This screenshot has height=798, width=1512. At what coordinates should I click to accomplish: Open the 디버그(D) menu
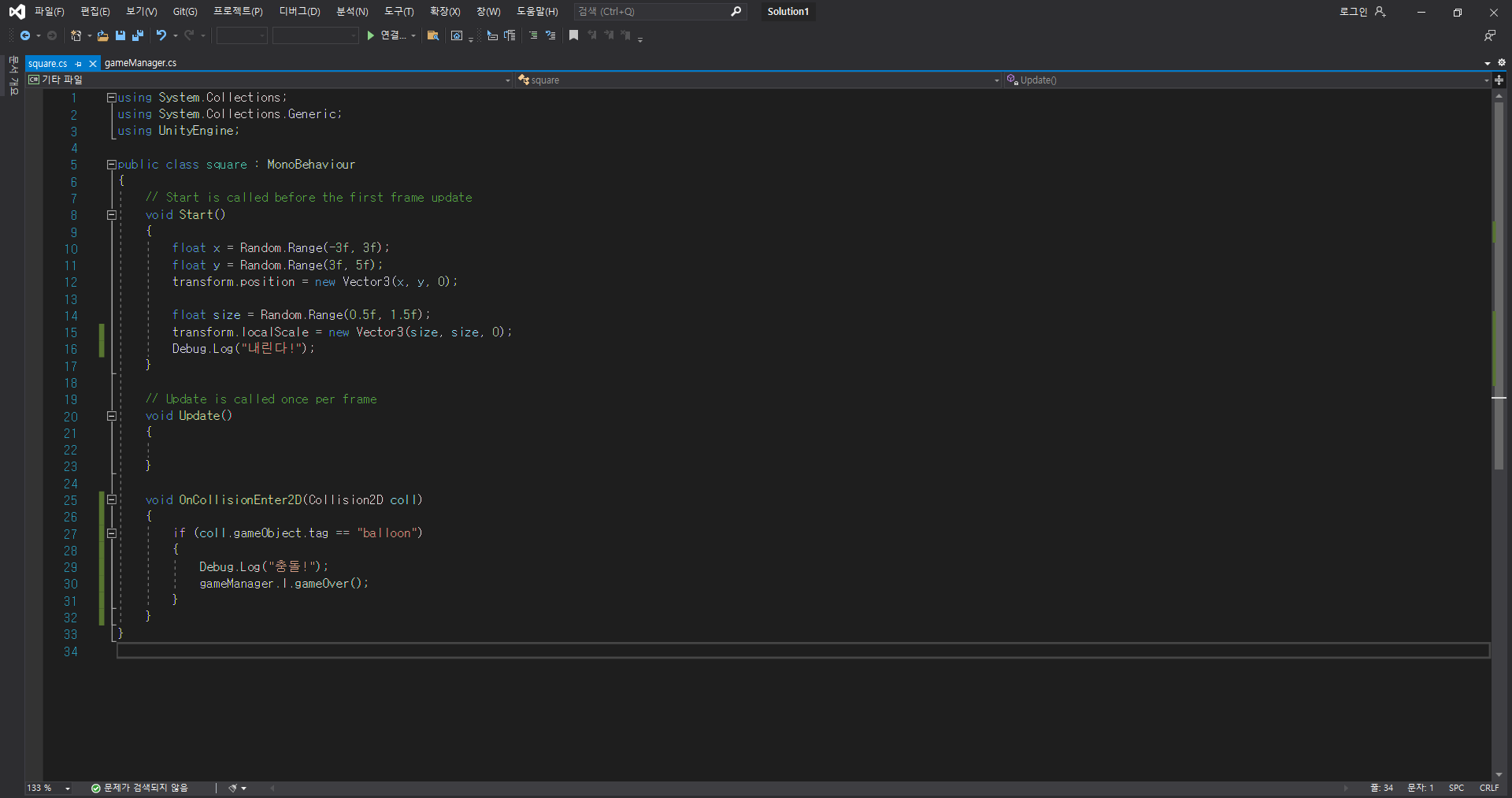tap(299, 11)
